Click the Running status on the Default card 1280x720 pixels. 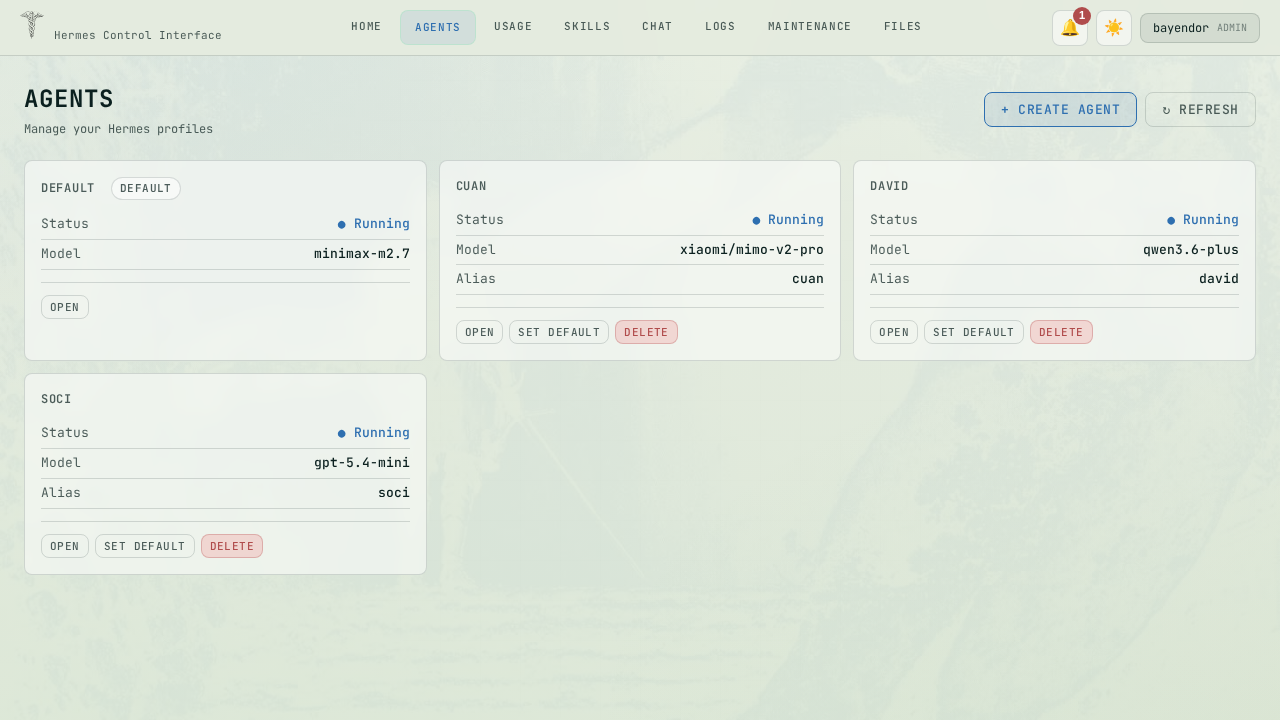[x=374, y=224]
